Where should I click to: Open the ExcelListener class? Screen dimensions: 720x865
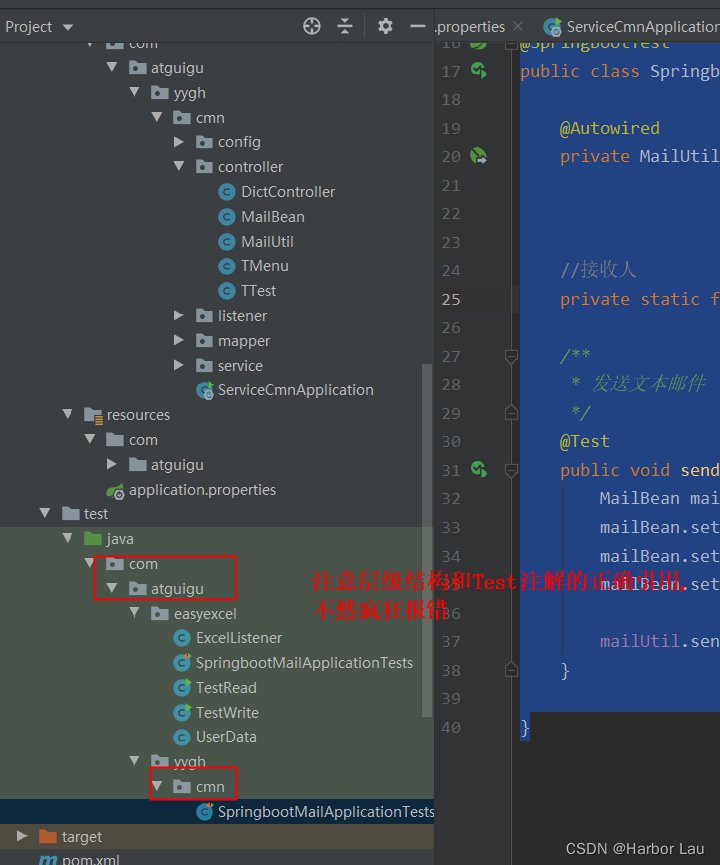coord(239,638)
